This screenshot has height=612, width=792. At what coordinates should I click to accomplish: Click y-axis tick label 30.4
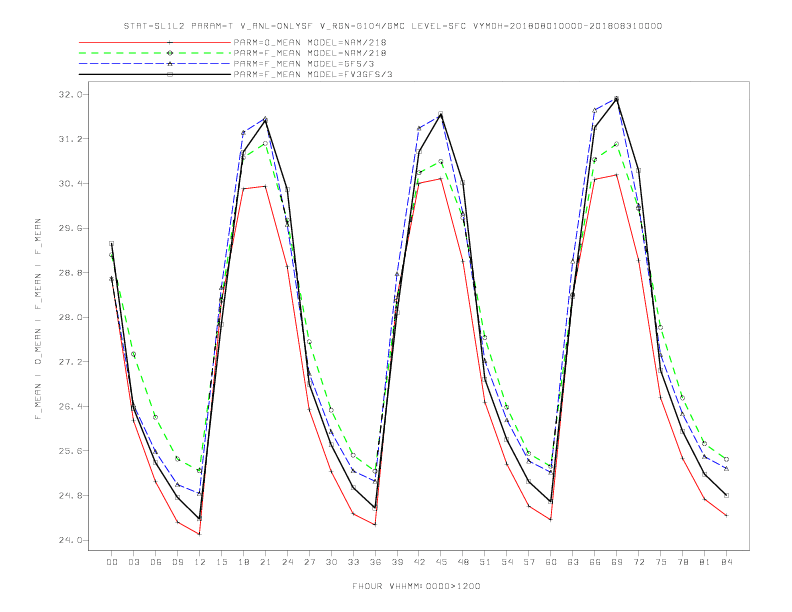[x=70, y=183]
